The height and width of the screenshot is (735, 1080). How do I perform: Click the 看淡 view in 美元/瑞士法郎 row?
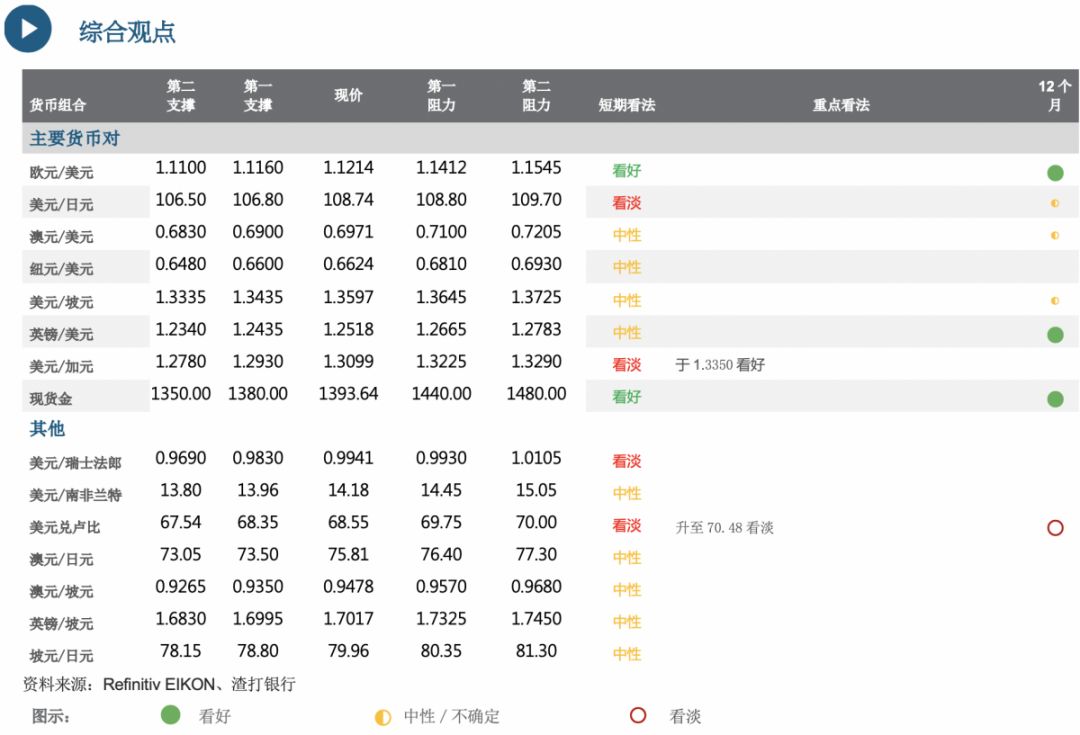click(x=627, y=461)
